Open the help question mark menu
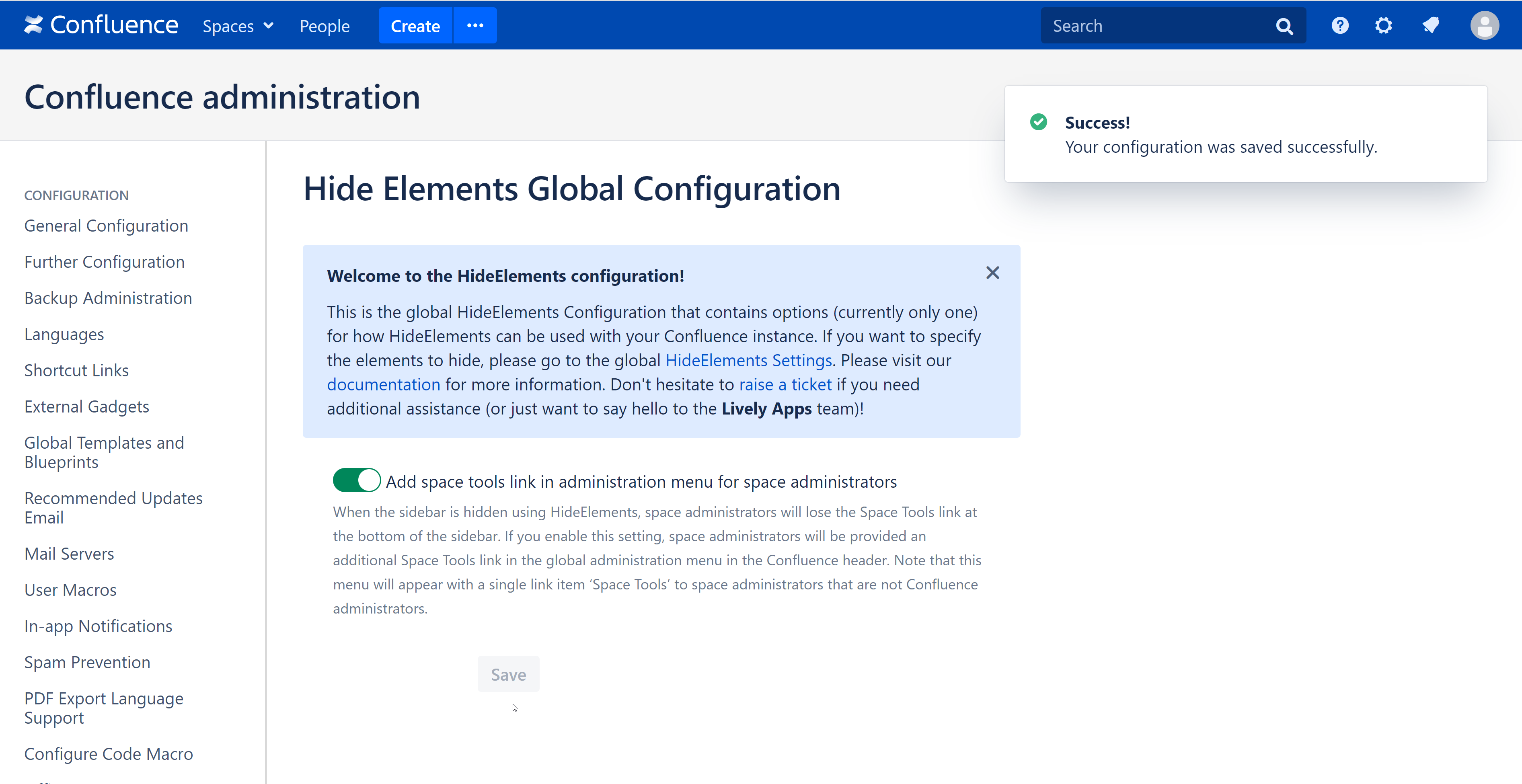Viewport: 1522px width, 784px height. tap(1340, 26)
